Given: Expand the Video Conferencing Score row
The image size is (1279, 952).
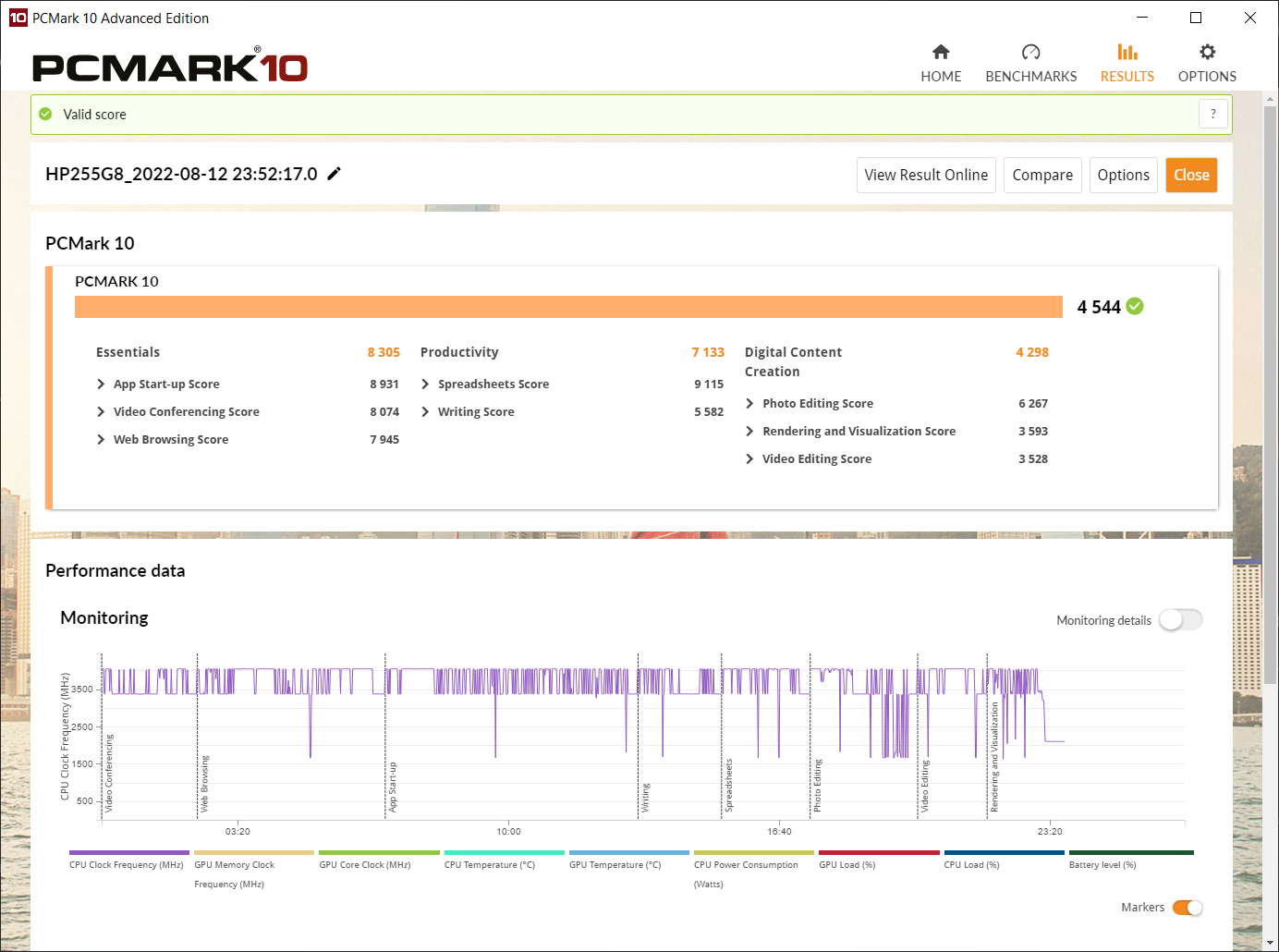Looking at the screenshot, I should pos(102,412).
